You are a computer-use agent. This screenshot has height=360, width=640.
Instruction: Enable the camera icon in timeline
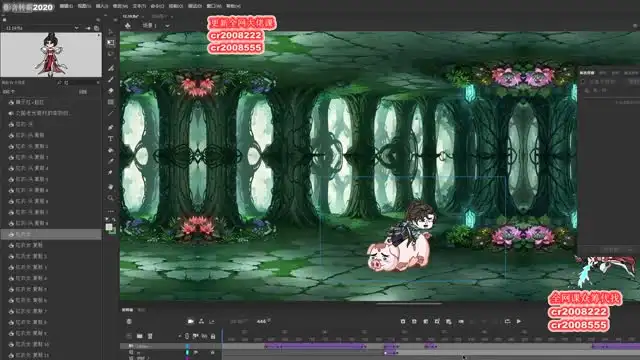tap(190, 322)
